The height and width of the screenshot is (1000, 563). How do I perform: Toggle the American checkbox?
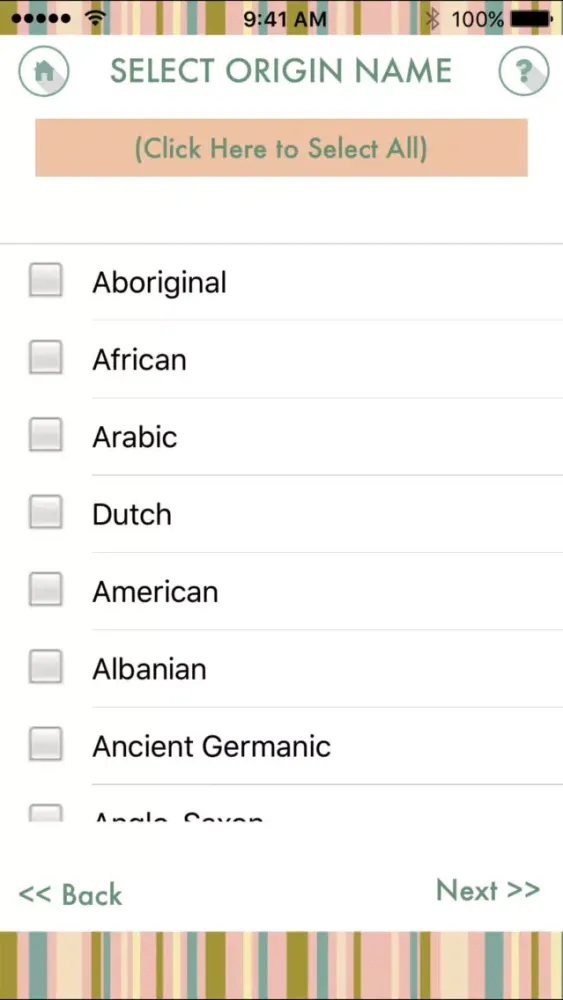click(x=45, y=590)
